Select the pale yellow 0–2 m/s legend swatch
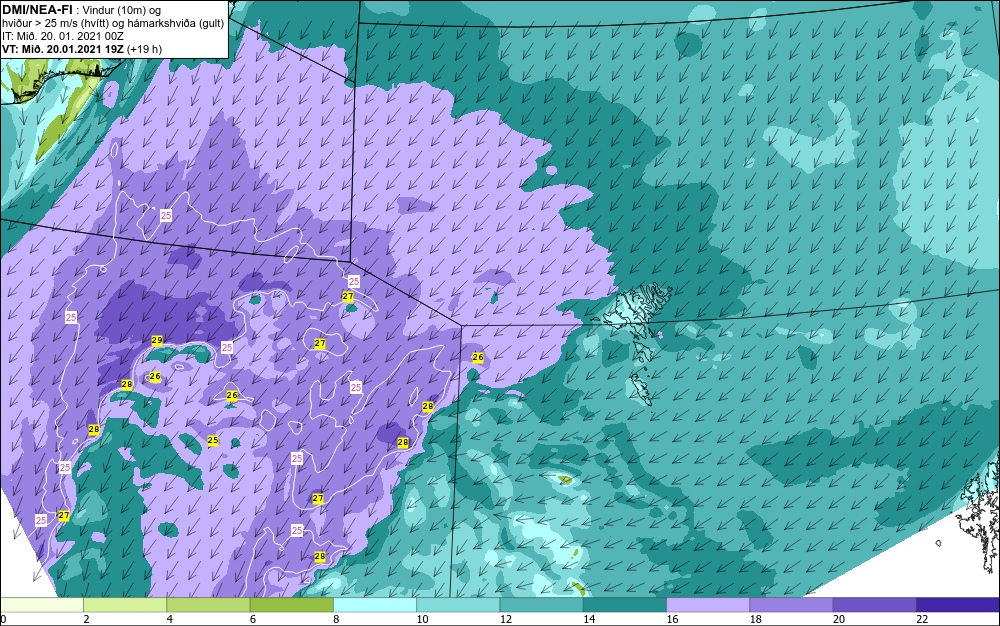The height and width of the screenshot is (626, 1000). pos(41,604)
